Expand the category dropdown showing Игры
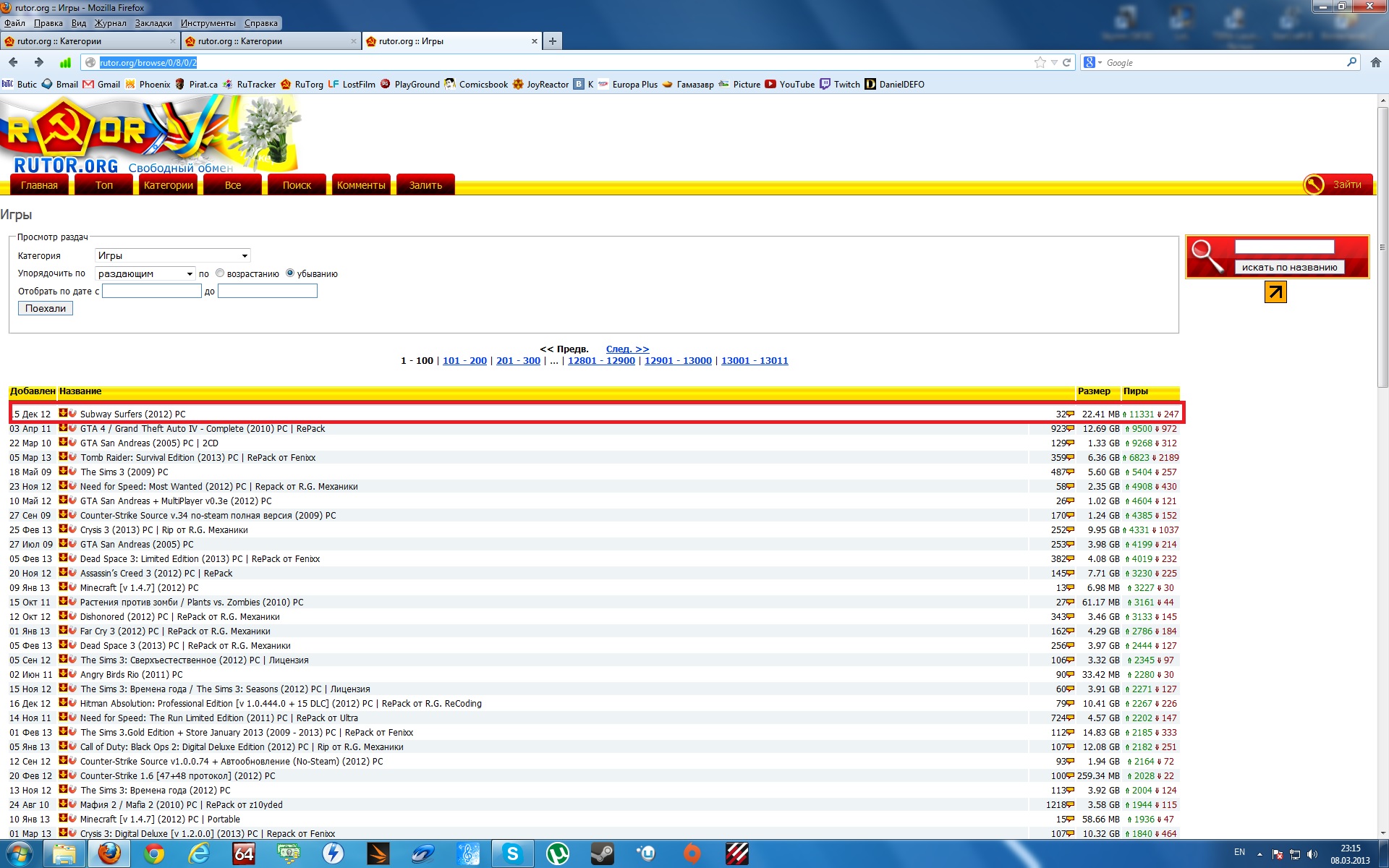Image resolution: width=1389 pixels, height=868 pixels. coord(173,255)
